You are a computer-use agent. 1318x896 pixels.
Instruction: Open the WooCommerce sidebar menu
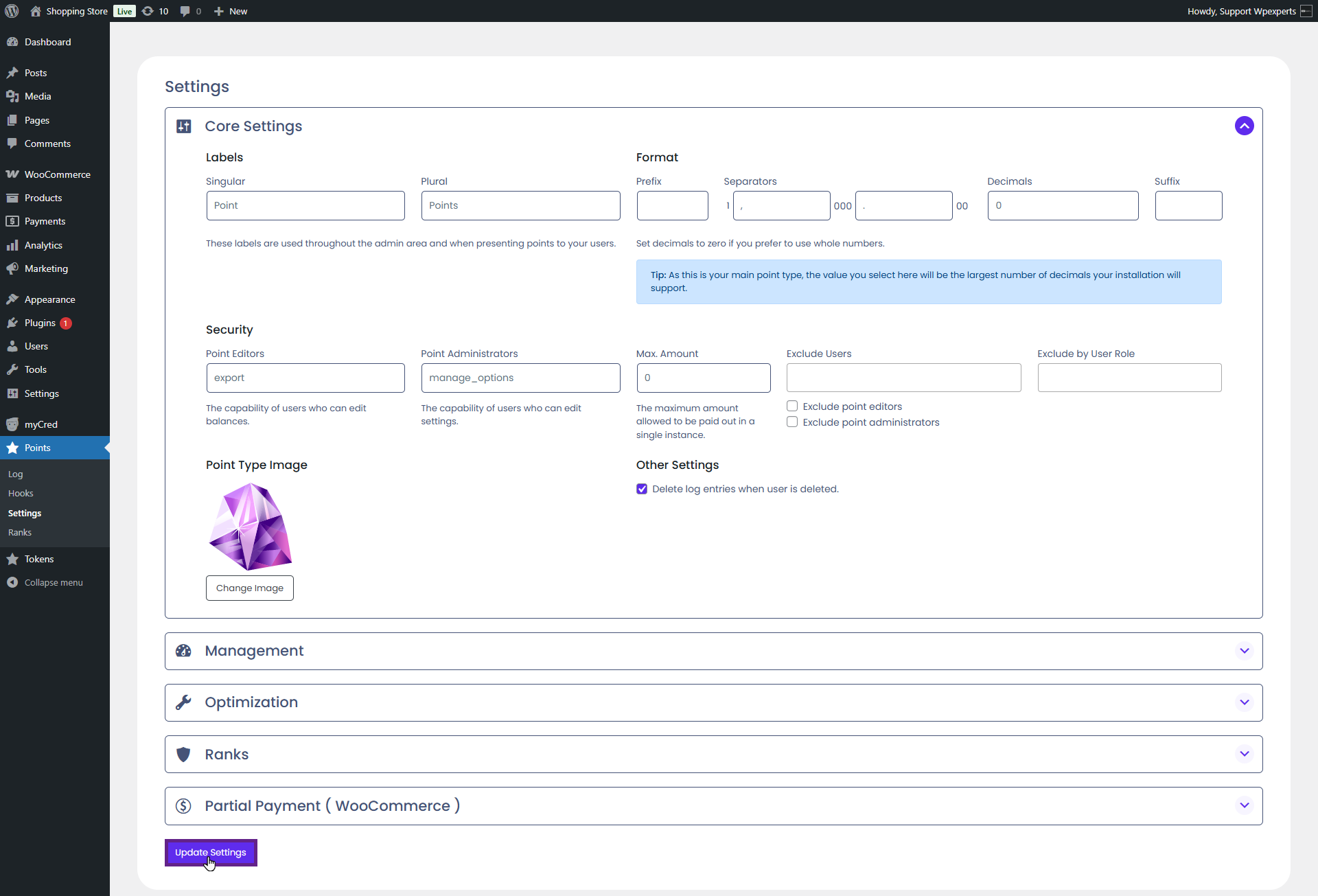click(x=57, y=174)
